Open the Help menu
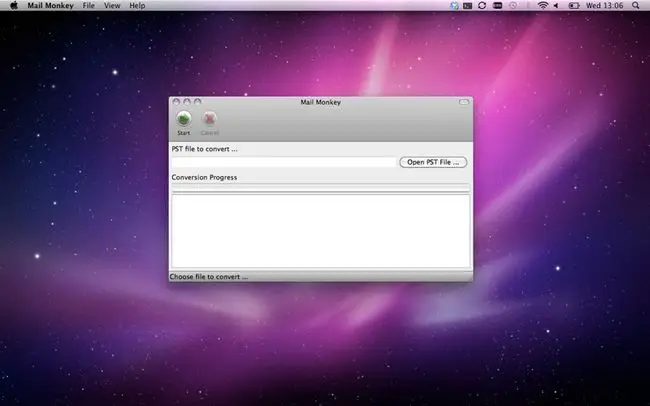Image resolution: width=650 pixels, height=406 pixels. click(137, 5)
